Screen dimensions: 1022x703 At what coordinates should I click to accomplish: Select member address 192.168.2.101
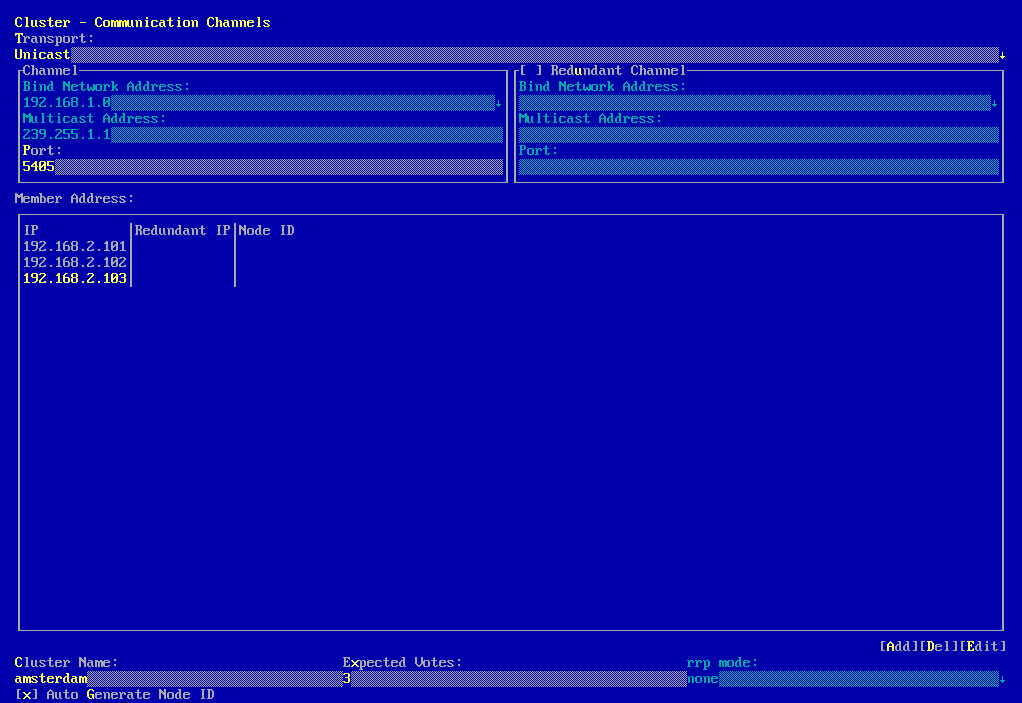(75, 247)
